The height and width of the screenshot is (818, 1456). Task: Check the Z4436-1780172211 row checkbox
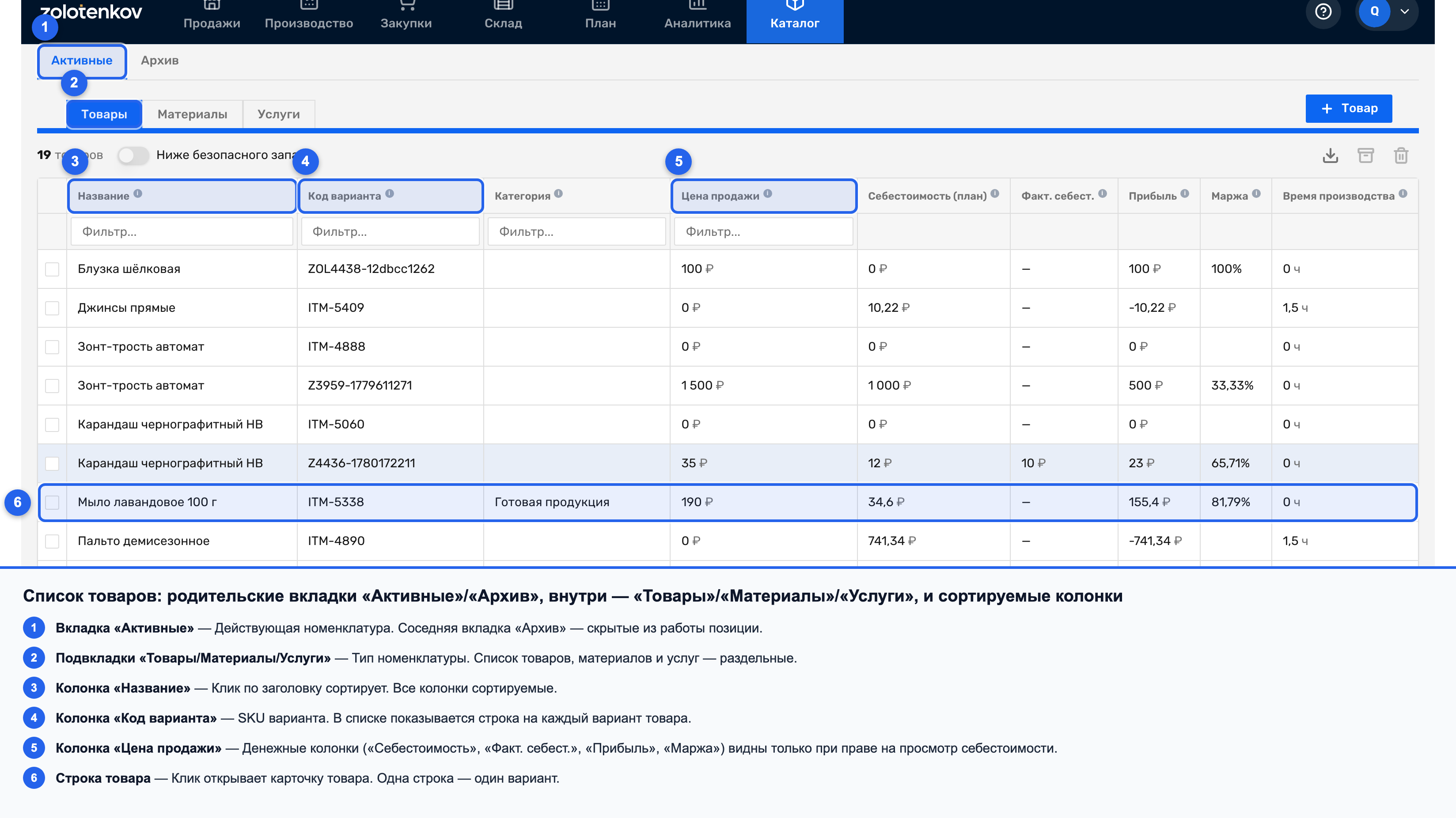pos(52,464)
